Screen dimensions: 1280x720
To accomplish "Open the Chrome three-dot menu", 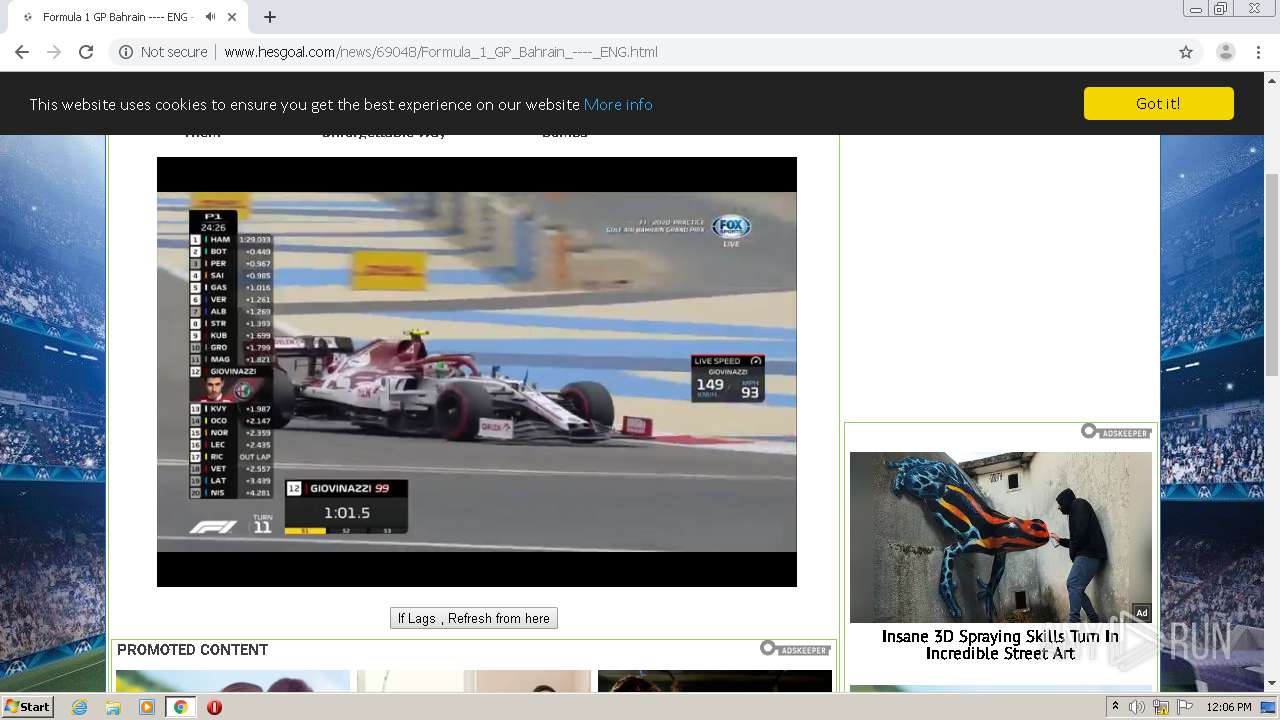I will tap(1258, 52).
